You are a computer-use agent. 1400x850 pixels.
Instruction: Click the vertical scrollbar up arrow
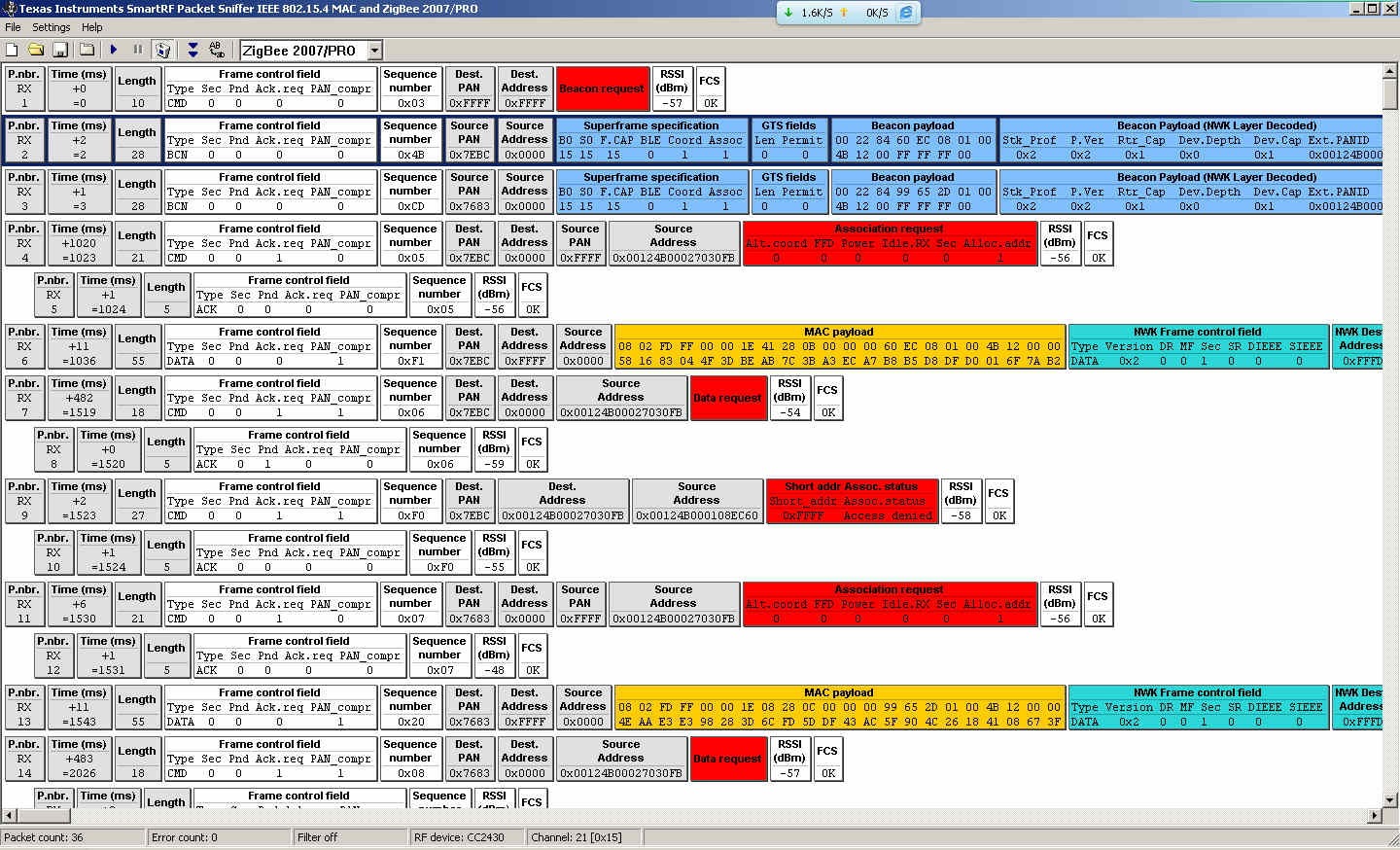(x=1390, y=71)
